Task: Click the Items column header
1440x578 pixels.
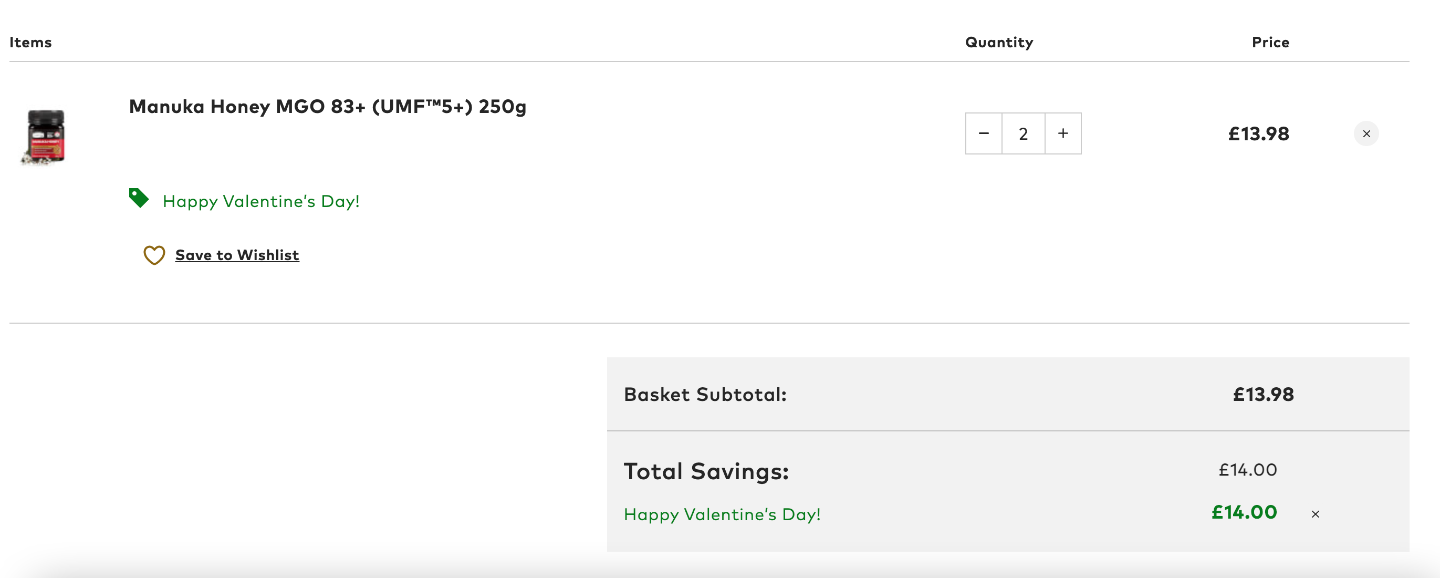Action: 31,42
